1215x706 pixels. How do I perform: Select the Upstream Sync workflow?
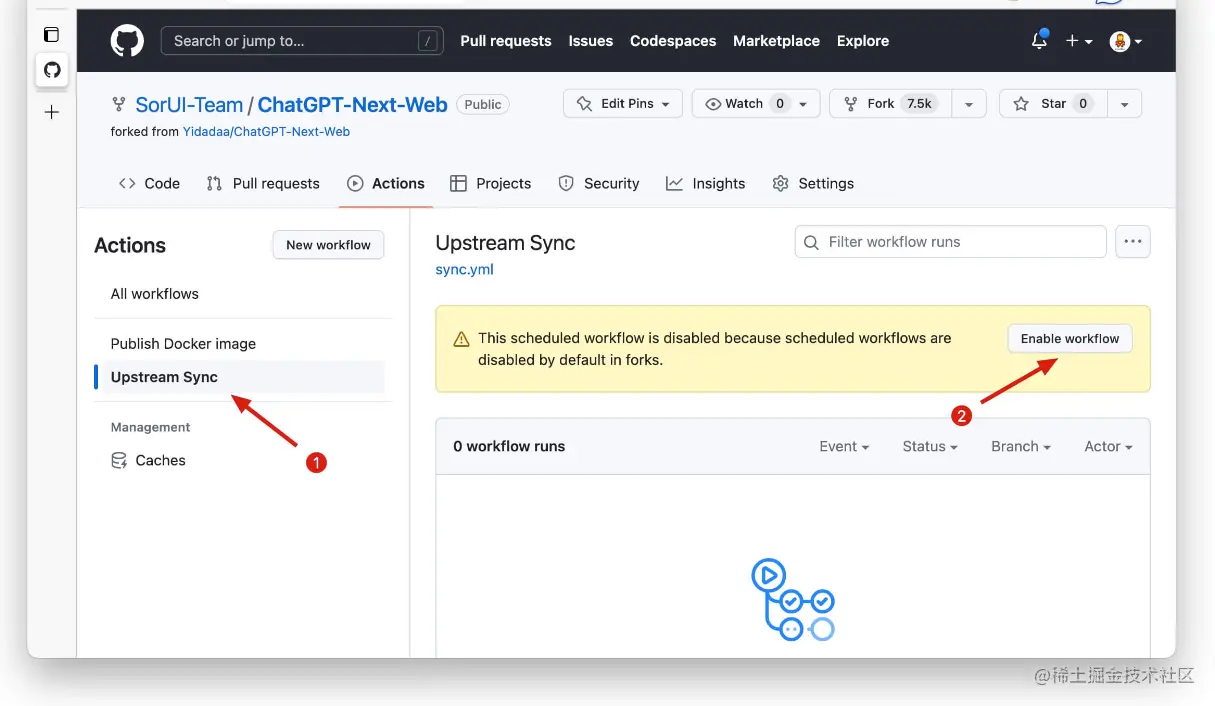click(239, 377)
